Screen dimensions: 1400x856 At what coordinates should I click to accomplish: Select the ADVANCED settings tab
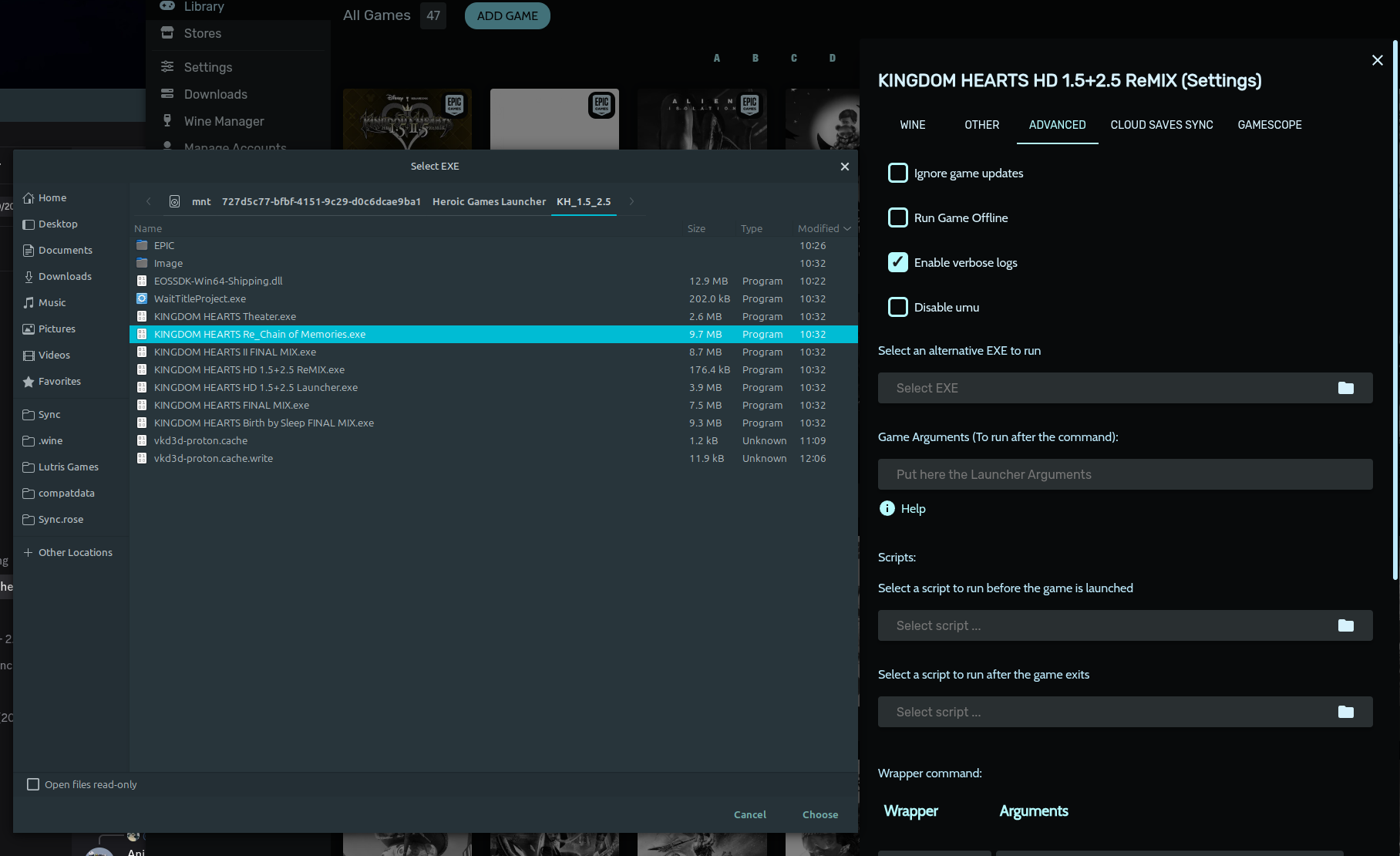pos(1058,125)
